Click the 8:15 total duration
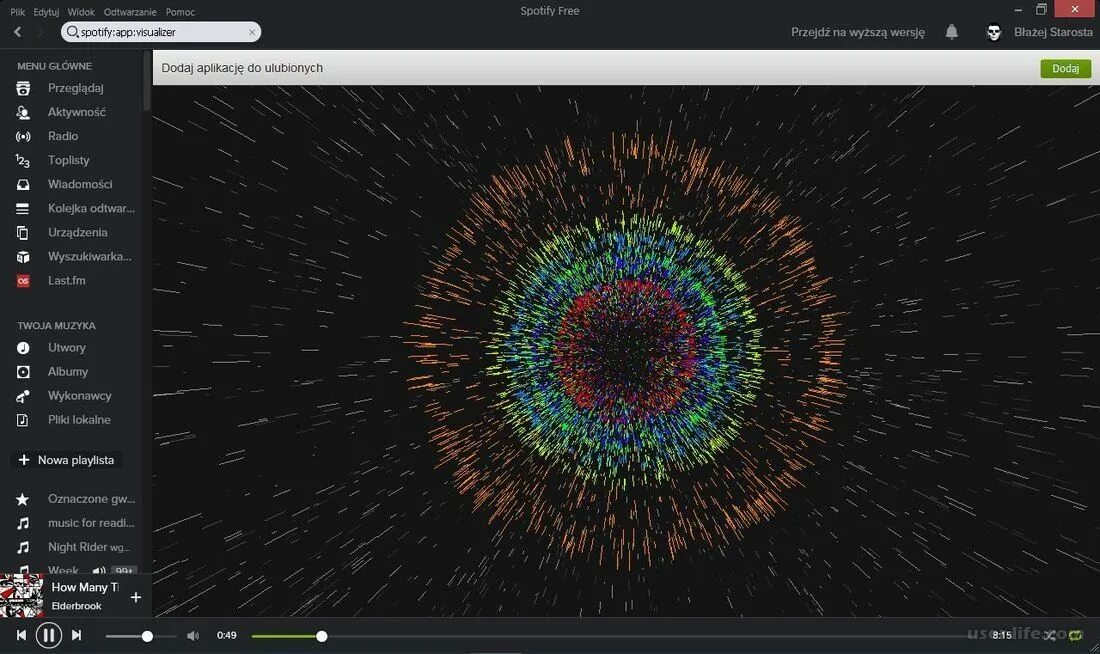The height and width of the screenshot is (654, 1100). coord(1002,635)
